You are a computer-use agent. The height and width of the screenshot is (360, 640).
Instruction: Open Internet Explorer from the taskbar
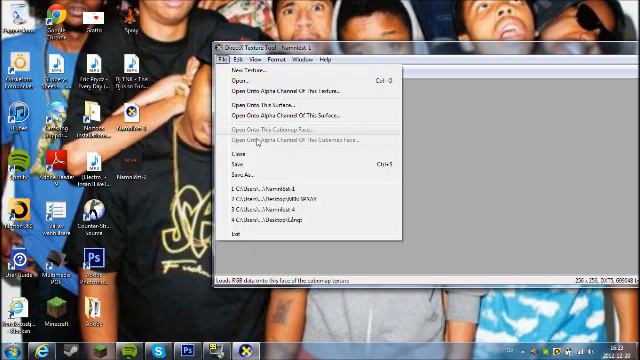[41, 351]
